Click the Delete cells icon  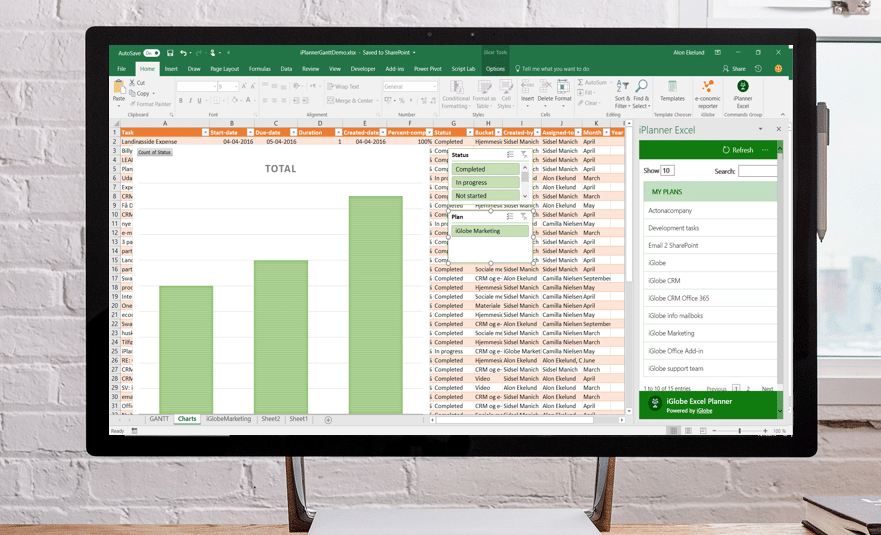(x=545, y=86)
